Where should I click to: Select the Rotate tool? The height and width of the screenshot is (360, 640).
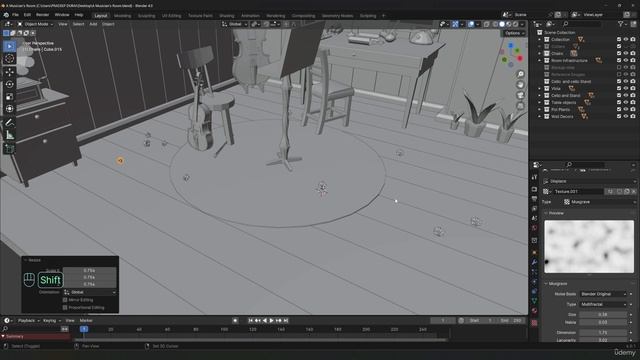coord(9,84)
